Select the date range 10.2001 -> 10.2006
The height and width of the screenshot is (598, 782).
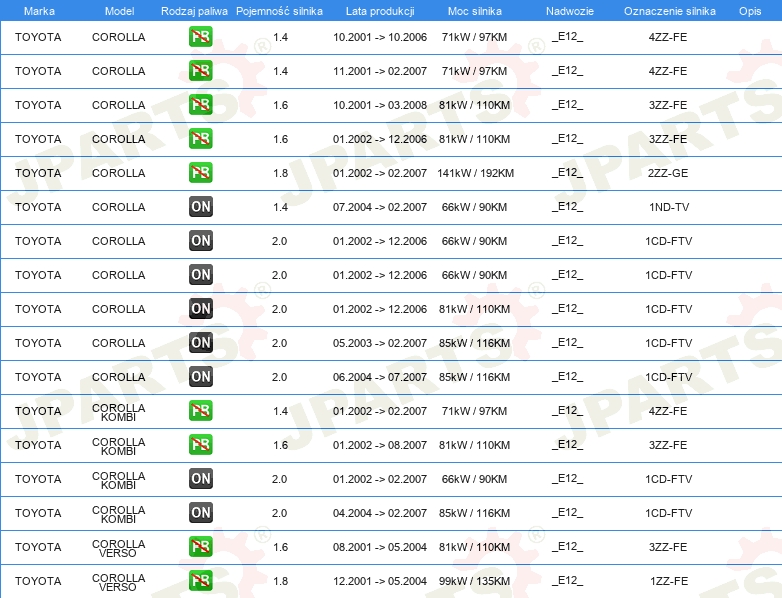click(380, 37)
